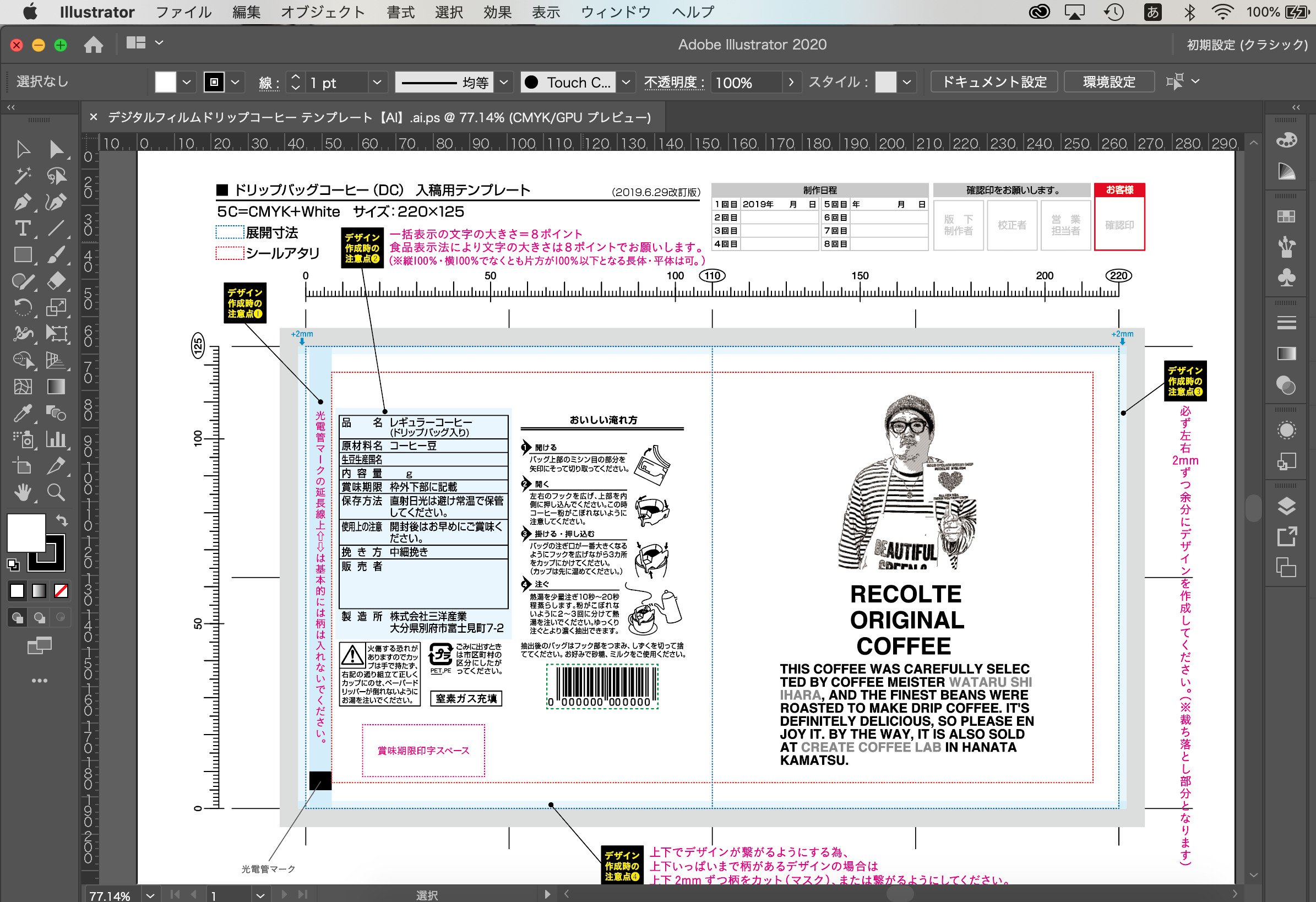Enable Draw Normal mode
Screen dimensions: 1316x902
[x=17, y=617]
